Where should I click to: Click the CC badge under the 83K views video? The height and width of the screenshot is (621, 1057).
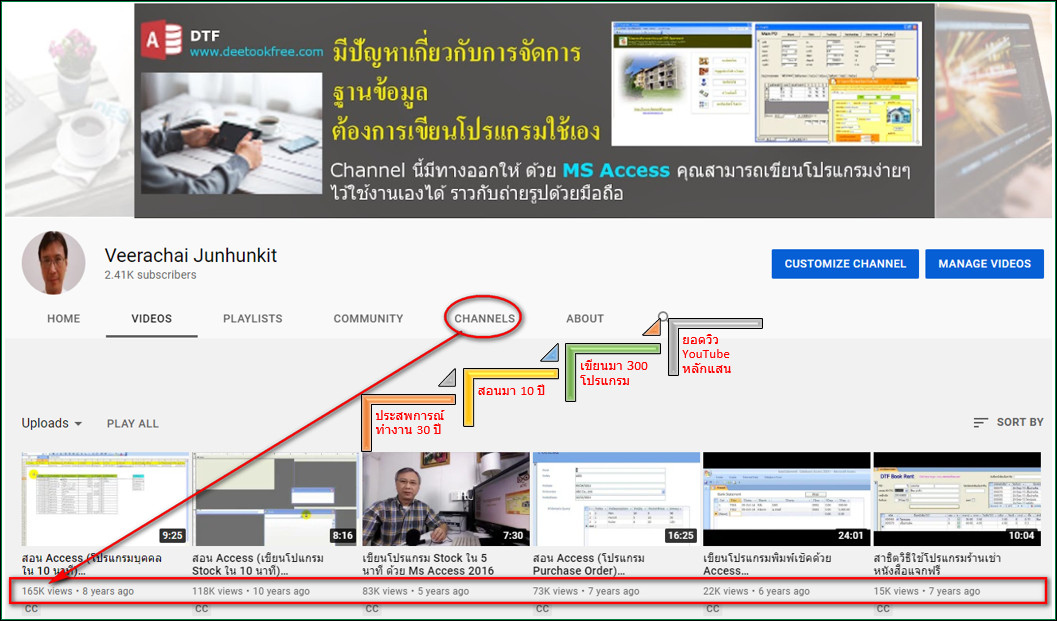coord(372,608)
